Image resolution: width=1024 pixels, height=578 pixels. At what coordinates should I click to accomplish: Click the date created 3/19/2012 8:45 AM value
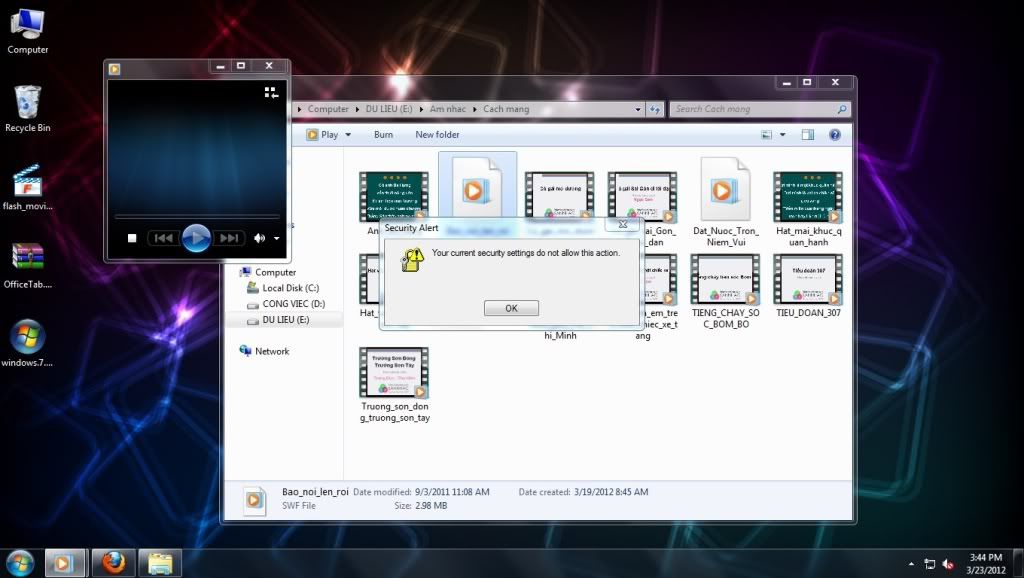click(611, 492)
